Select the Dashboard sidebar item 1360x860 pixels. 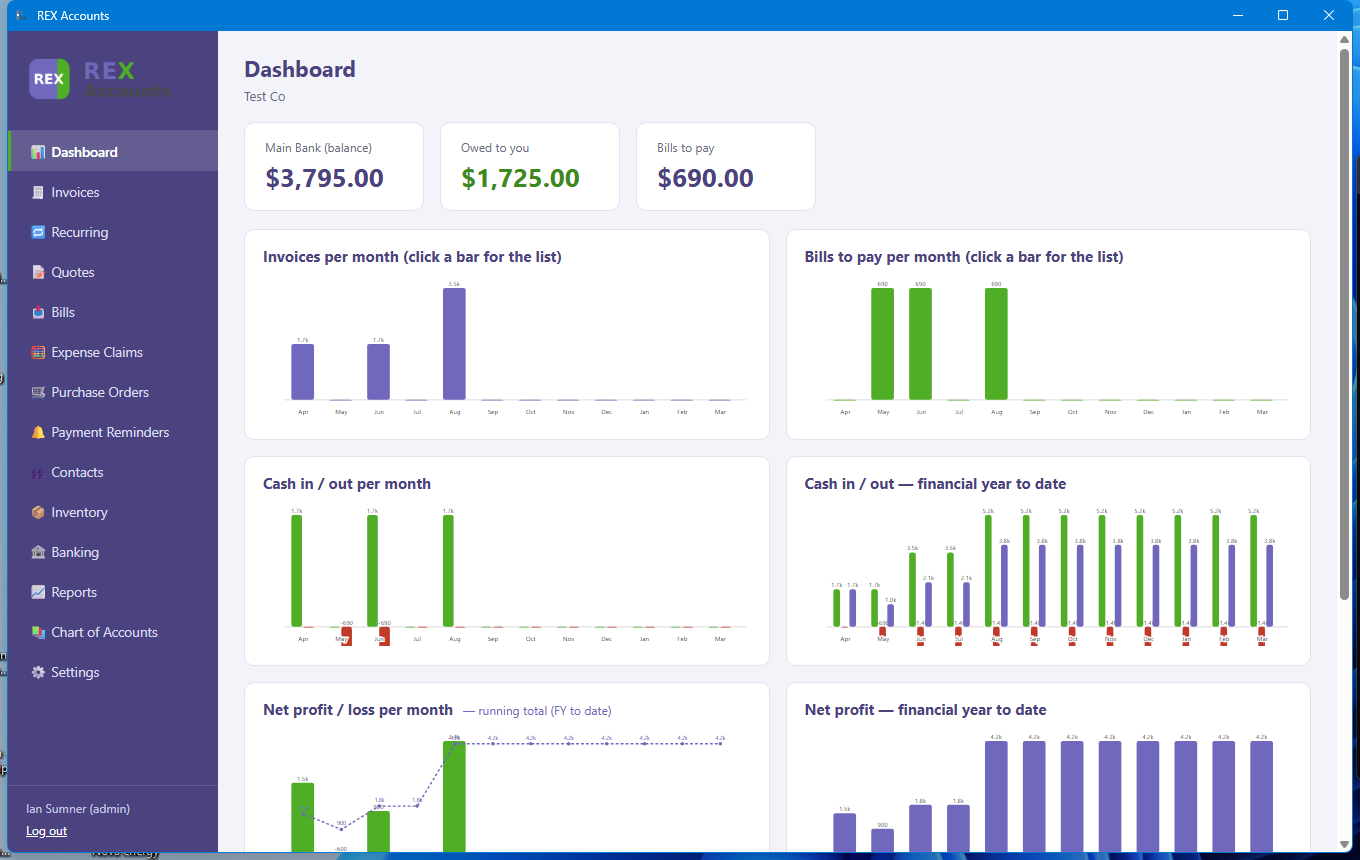[x=113, y=152]
